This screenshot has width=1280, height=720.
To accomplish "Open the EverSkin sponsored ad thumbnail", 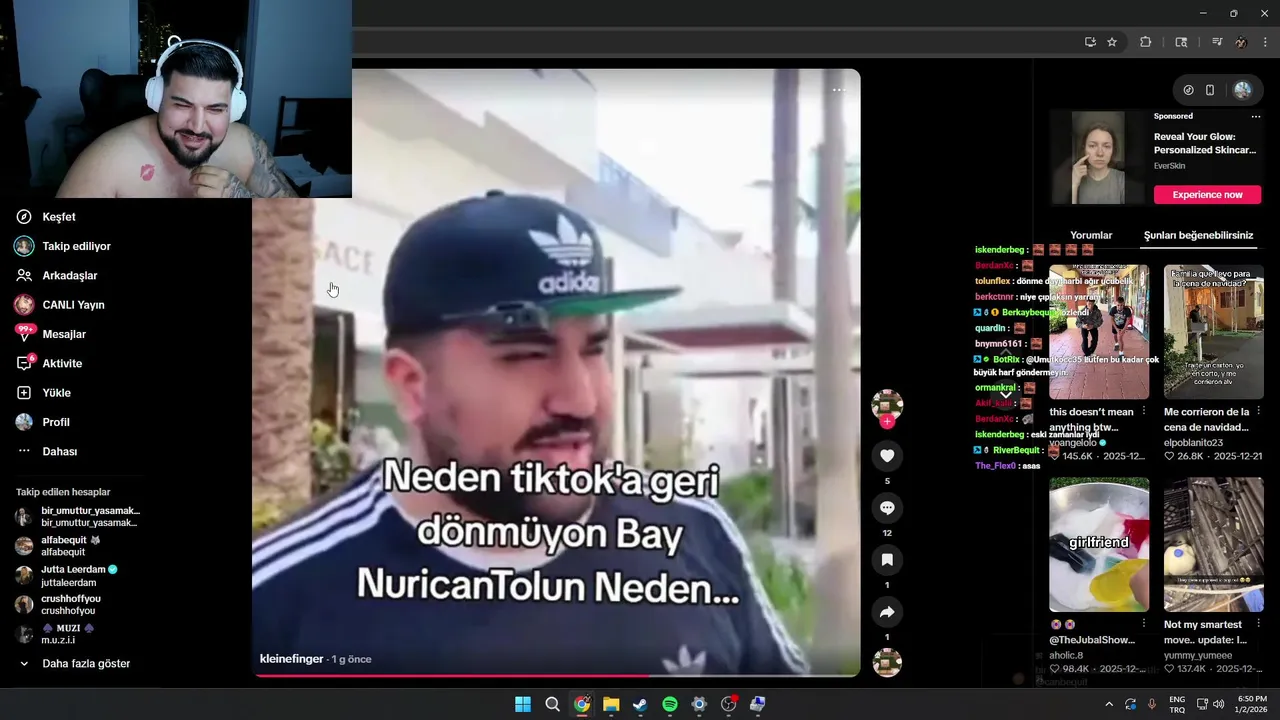I will [x=1098, y=157].
